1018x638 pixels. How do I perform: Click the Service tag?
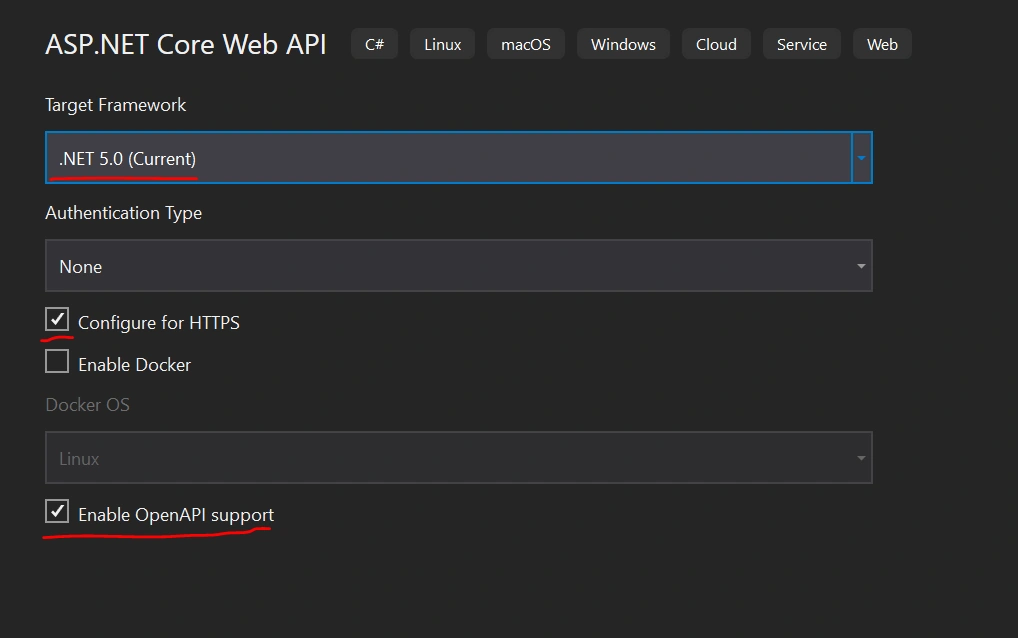[802, 44]
